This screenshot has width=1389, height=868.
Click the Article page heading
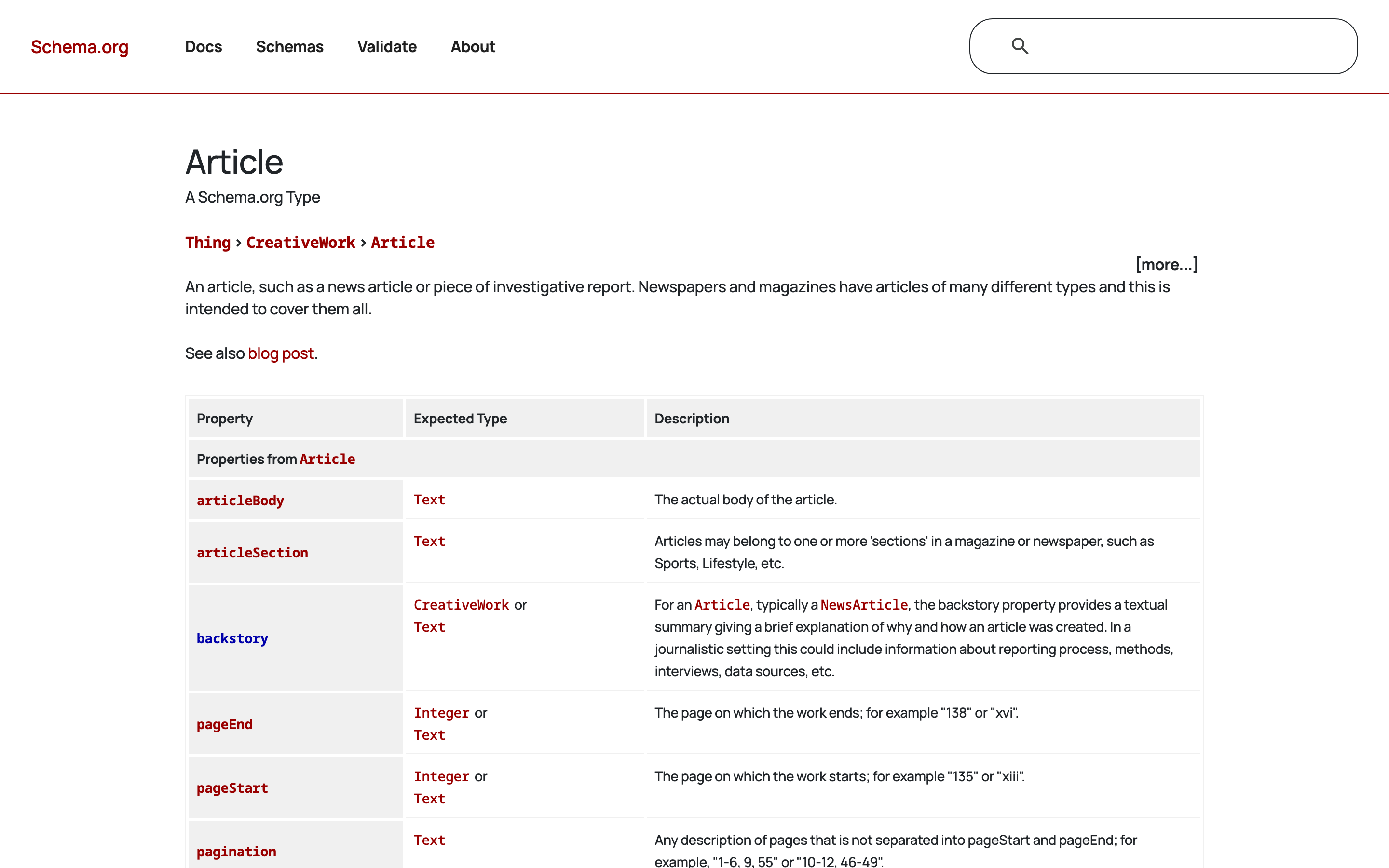234,162
